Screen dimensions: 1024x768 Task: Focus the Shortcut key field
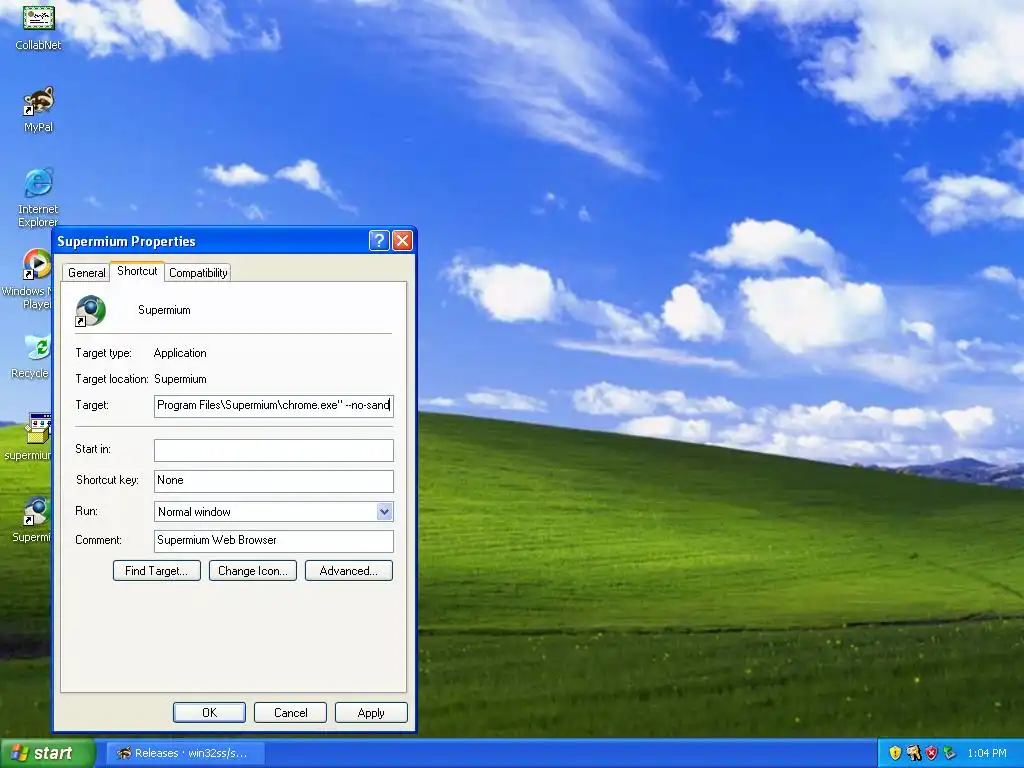click(x=274, y=481)
